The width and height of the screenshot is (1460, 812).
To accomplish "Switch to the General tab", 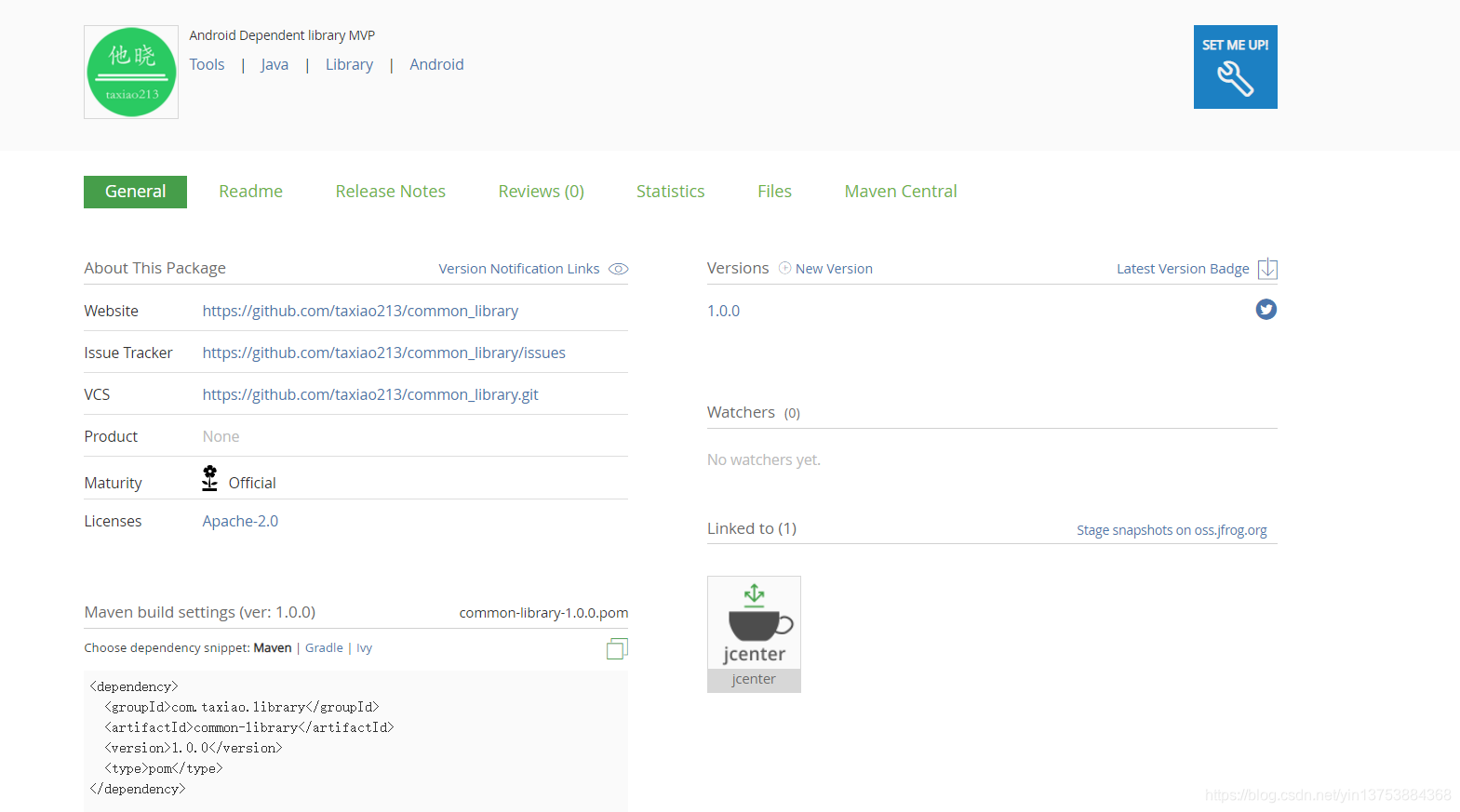I will coord(135,192).
